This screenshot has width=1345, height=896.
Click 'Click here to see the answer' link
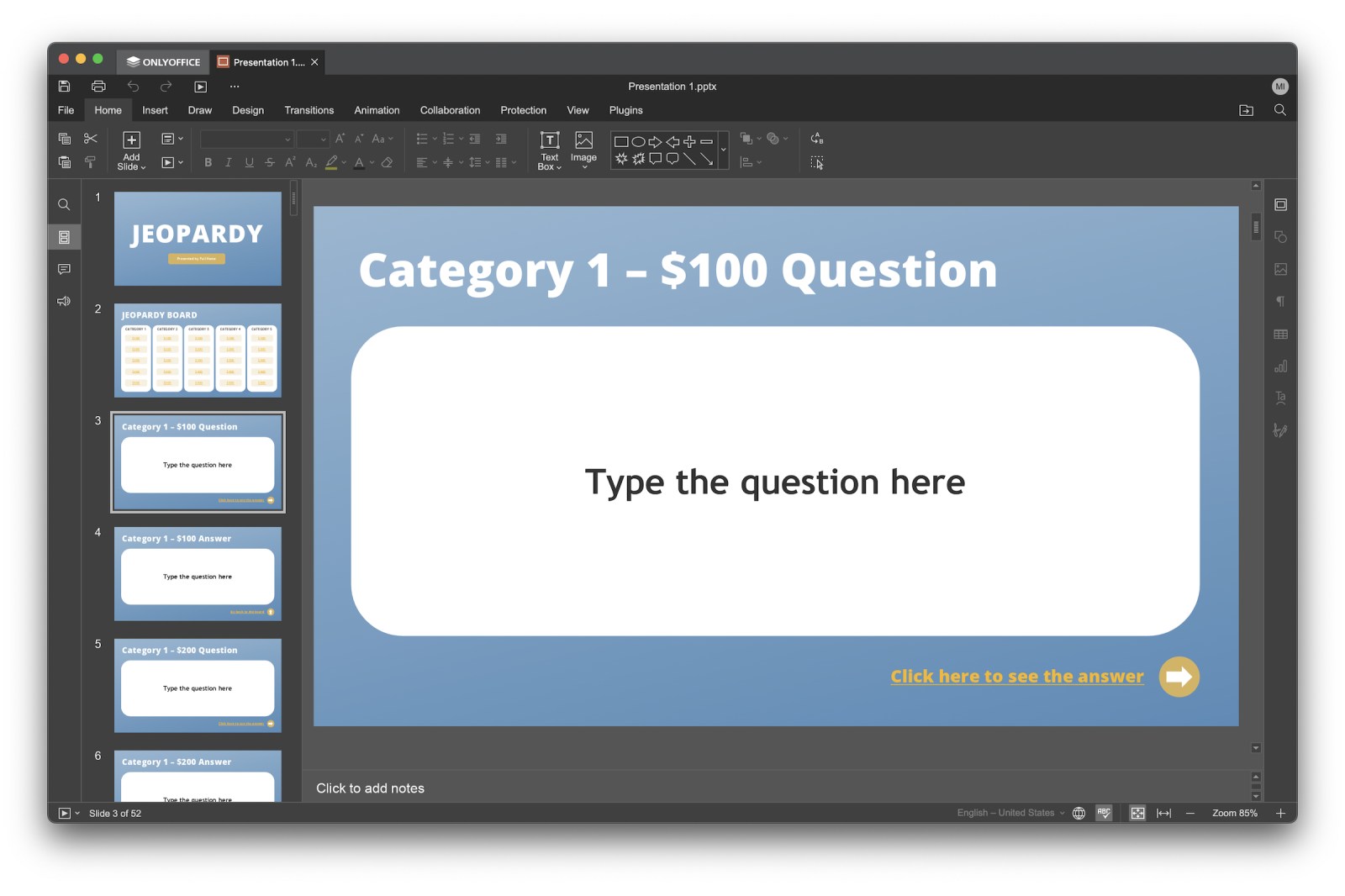coord(1017,677)
